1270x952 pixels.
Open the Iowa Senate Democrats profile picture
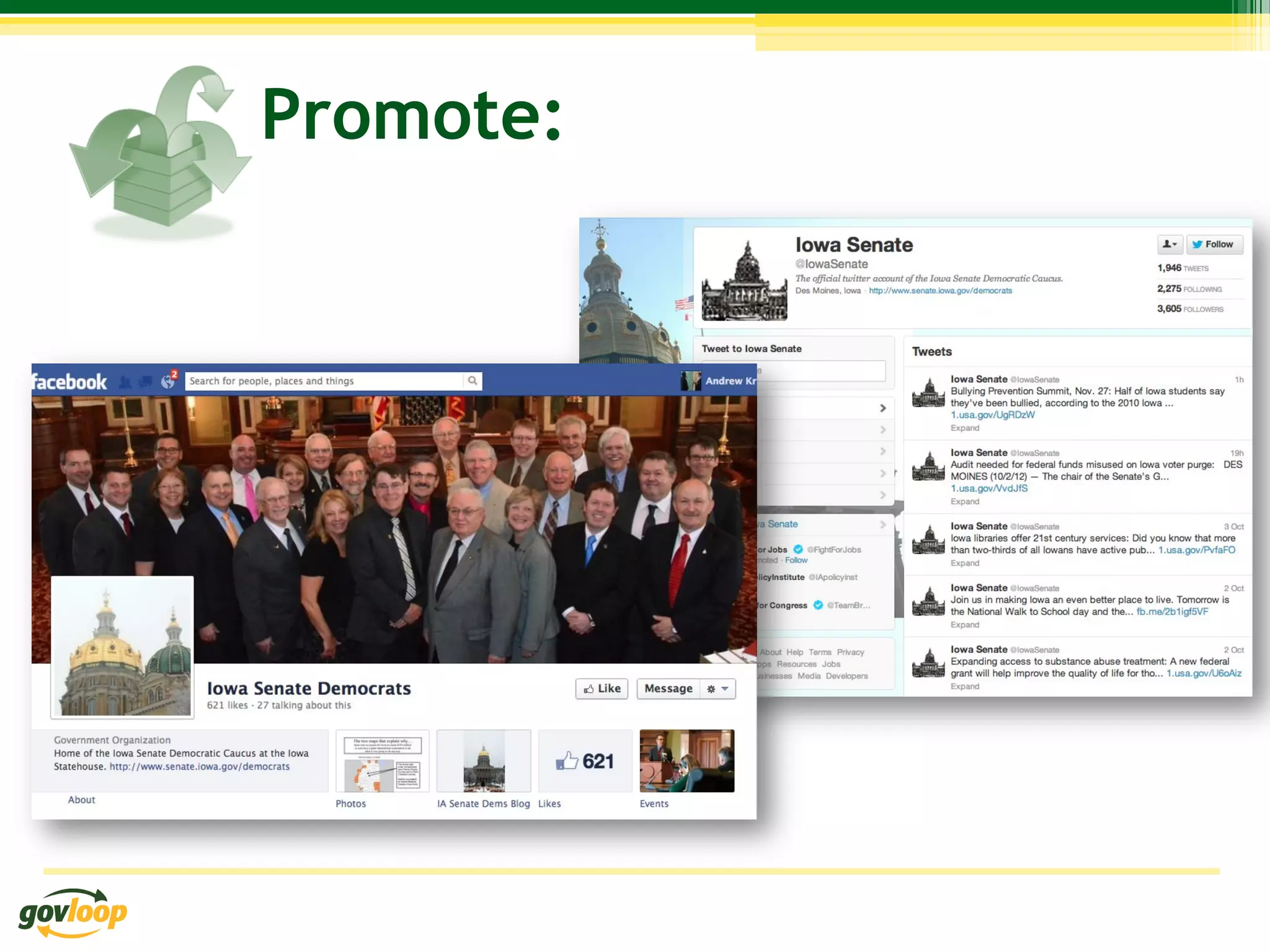[122, 647]
